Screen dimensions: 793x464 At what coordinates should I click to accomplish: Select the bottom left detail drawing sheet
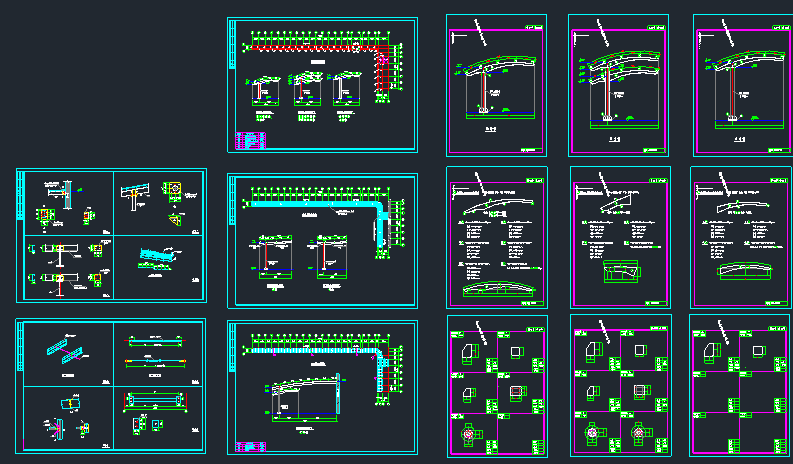coord(111,385)
